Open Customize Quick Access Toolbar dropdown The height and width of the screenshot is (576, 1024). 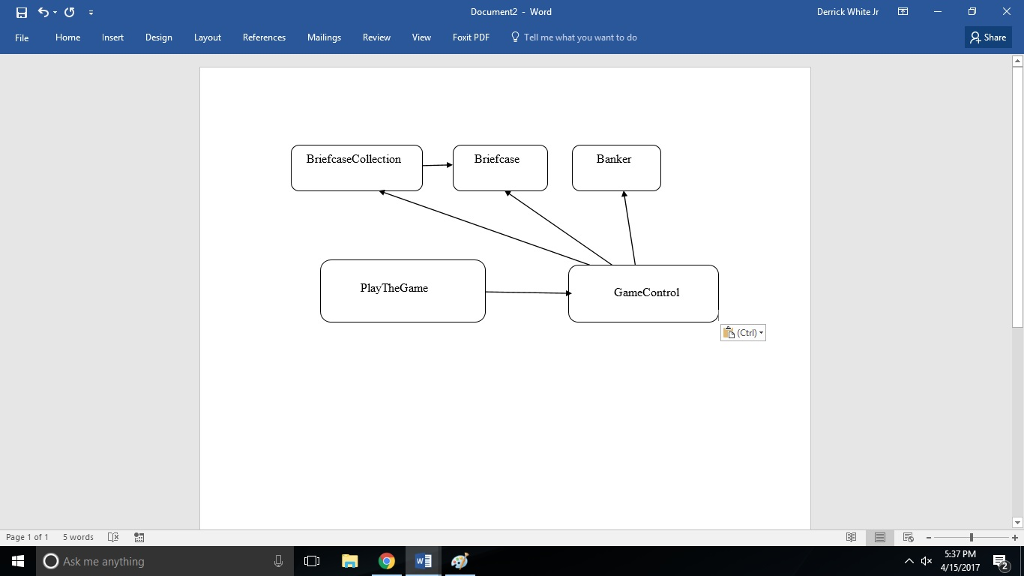point(90,12)
